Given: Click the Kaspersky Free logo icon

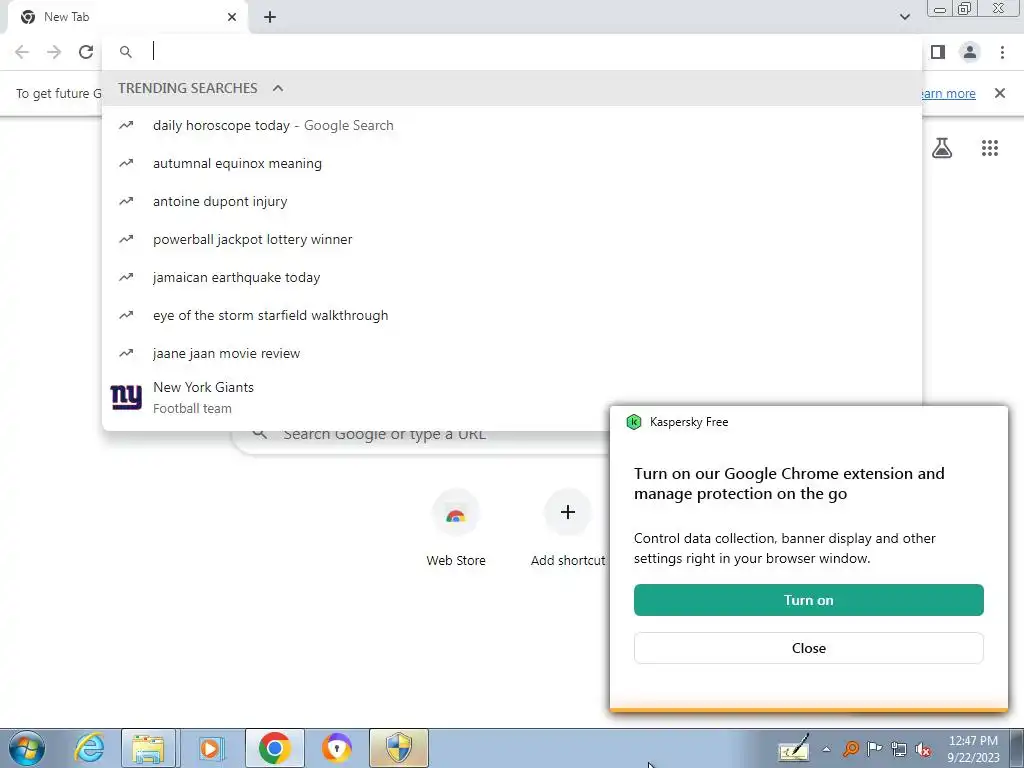Looking at the screenshot, I should 633,422.
